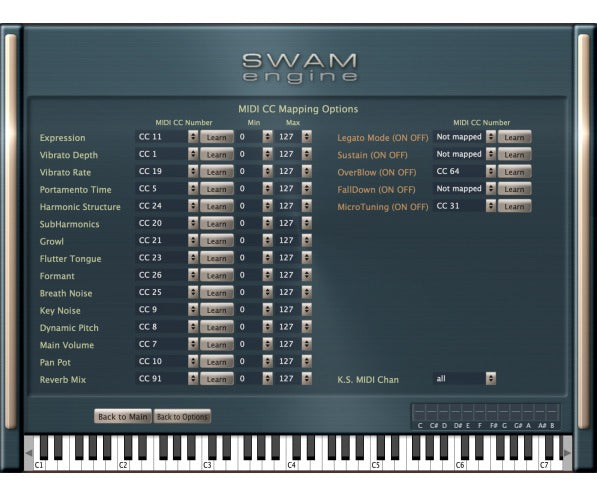Click Learn for Sustain (ON OFF)
Viewport: 597px width, 497px height.
coord(514,154)
